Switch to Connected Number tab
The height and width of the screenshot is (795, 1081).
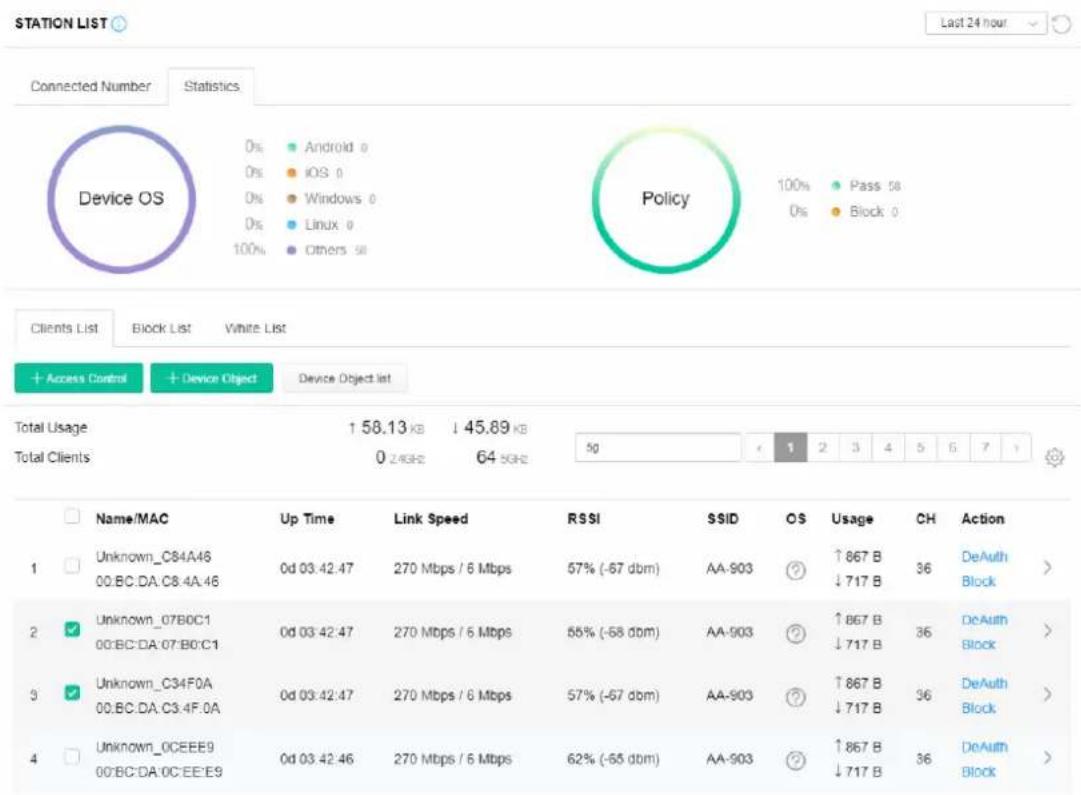pos(90,86)
